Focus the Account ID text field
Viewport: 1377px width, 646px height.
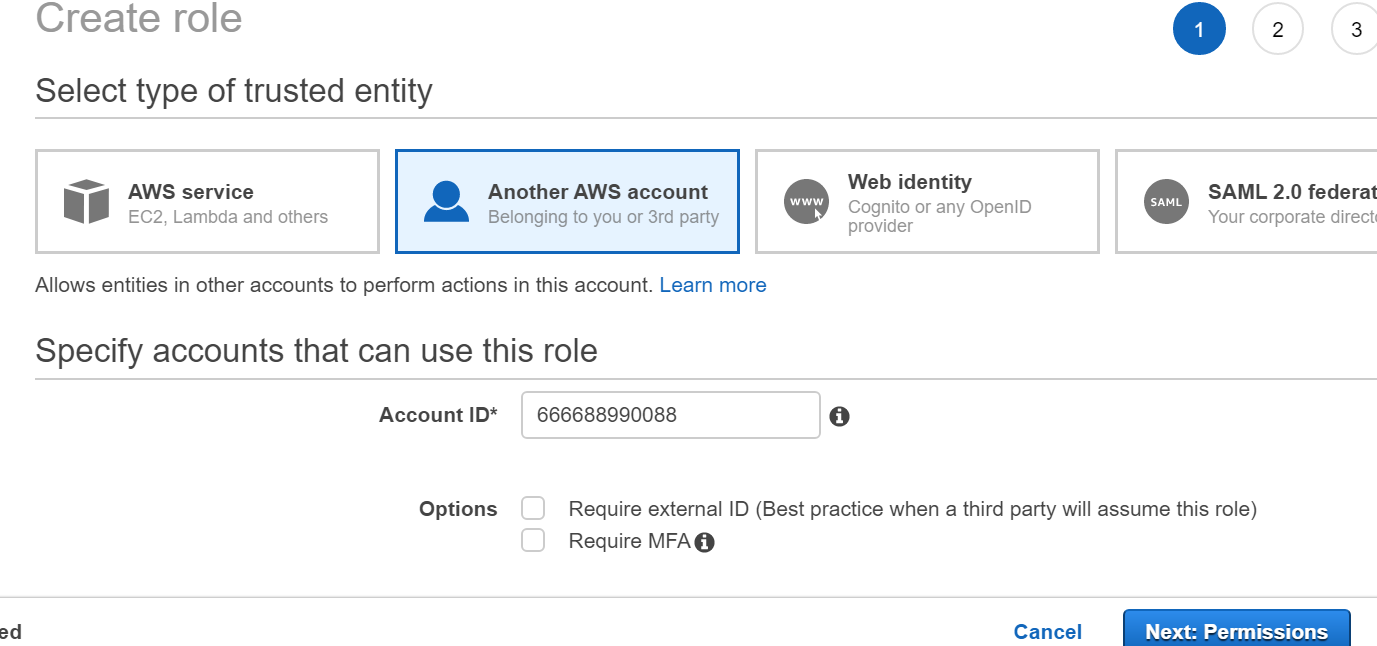pyautogui.click(x=670, y=415)
